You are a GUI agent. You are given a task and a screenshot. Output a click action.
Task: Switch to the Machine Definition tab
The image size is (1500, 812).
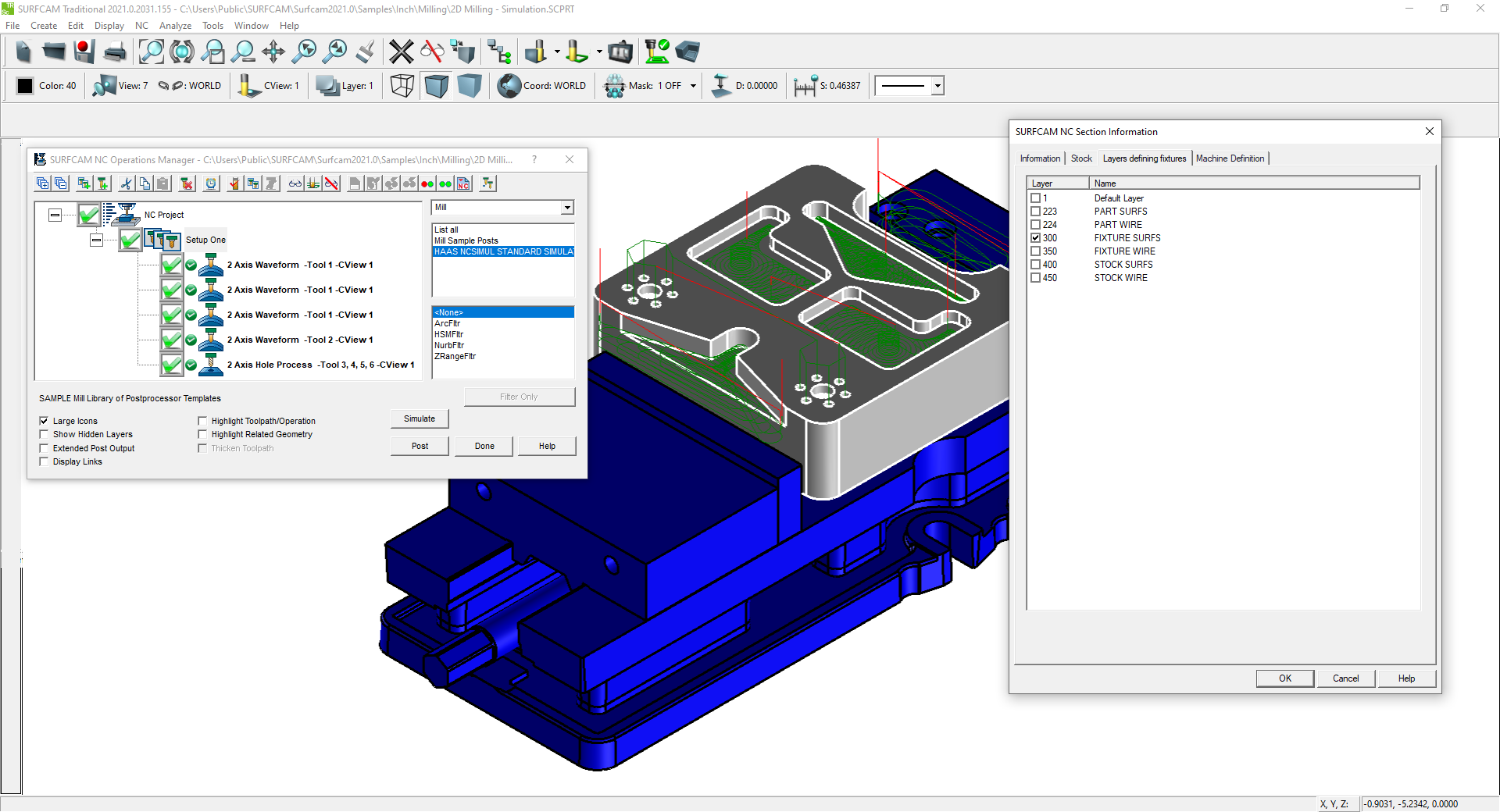click(1229, 158)
